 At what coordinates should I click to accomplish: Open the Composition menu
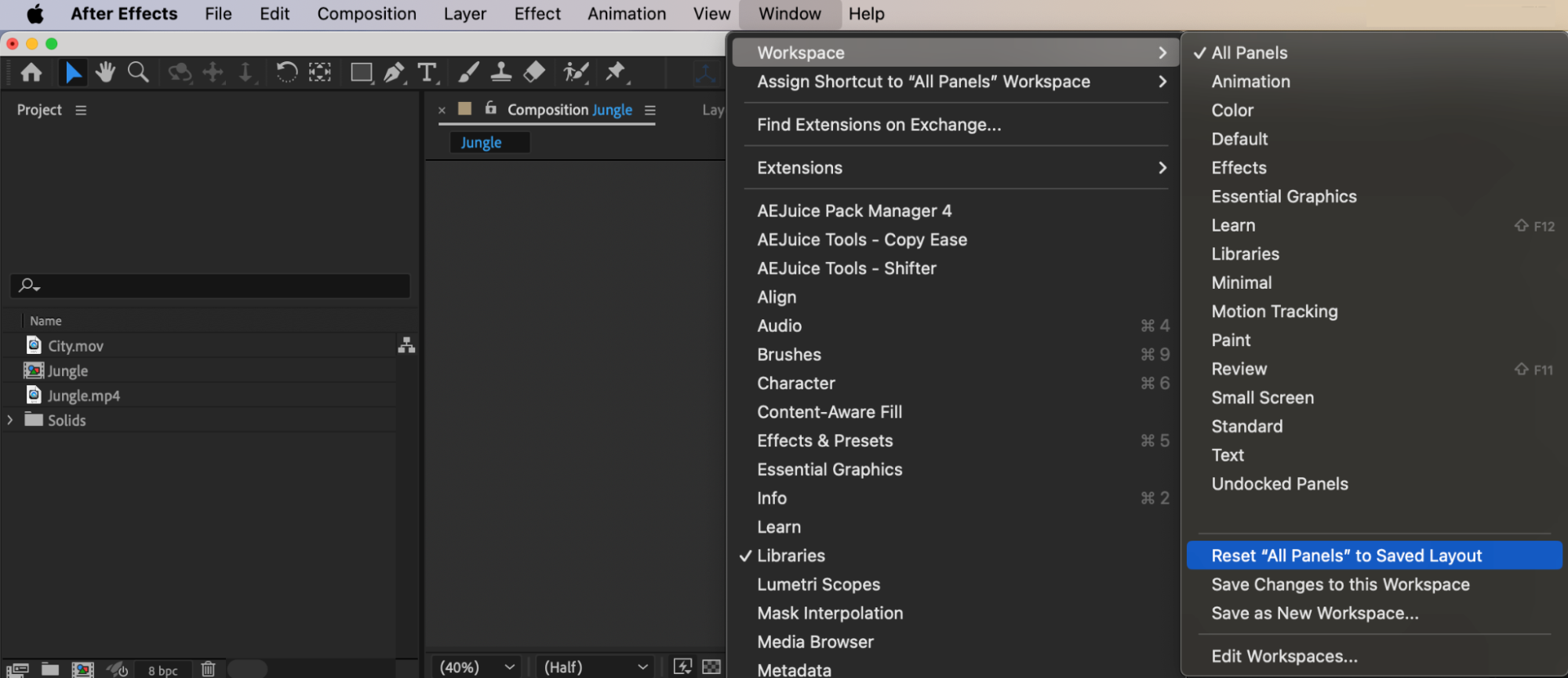click(366, 14)
